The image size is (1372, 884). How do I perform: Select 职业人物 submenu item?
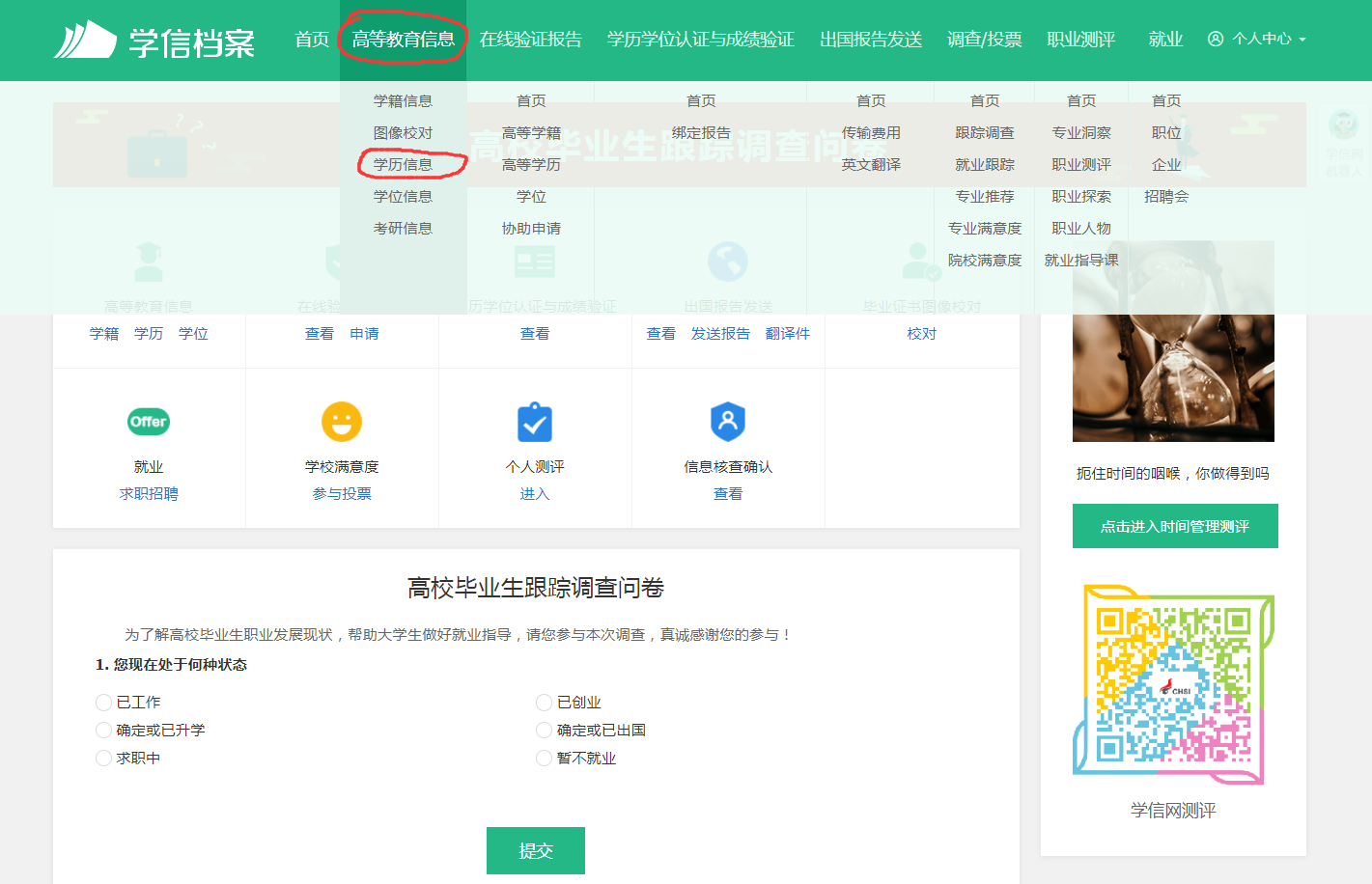coord(1081,228)
